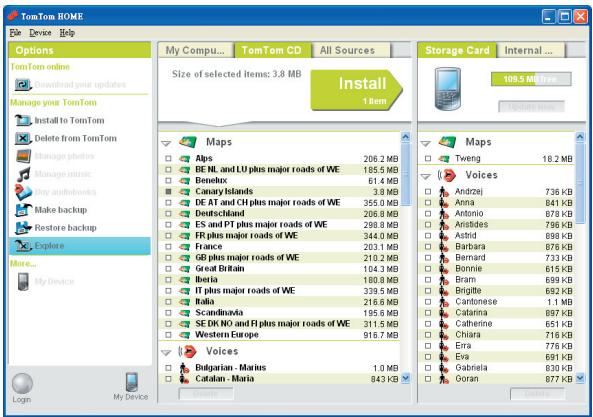Click the up arrow of TomTom CD list scrollbar
The width and height of the screenshot is (593, 417).
[405, 137]
